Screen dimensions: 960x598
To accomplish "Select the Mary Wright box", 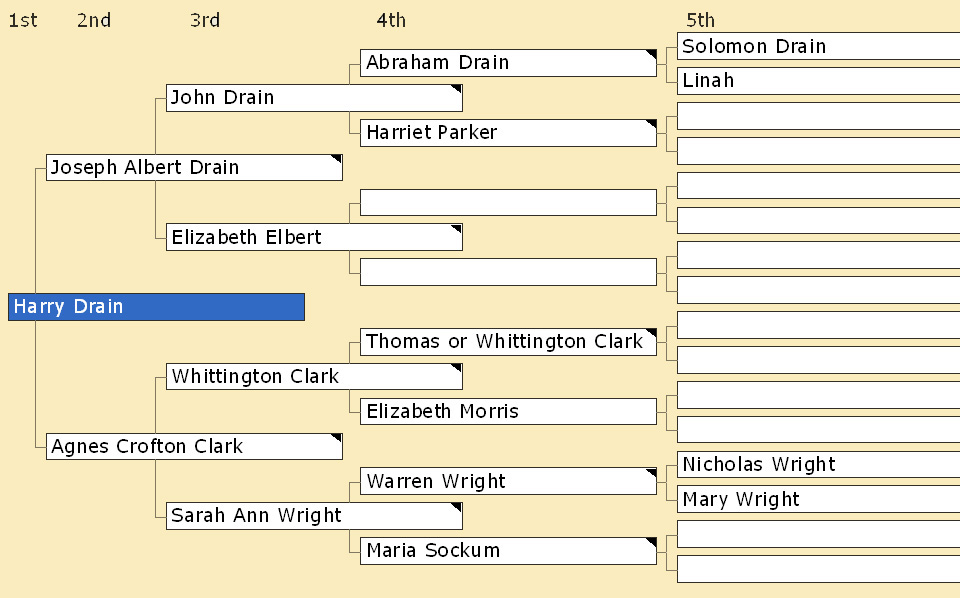I will click(819, 499).
